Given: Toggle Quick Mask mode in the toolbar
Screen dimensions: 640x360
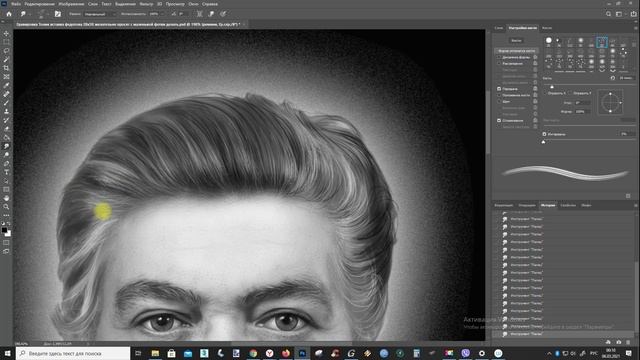Looking at the screenshot, I should point(6,243).
